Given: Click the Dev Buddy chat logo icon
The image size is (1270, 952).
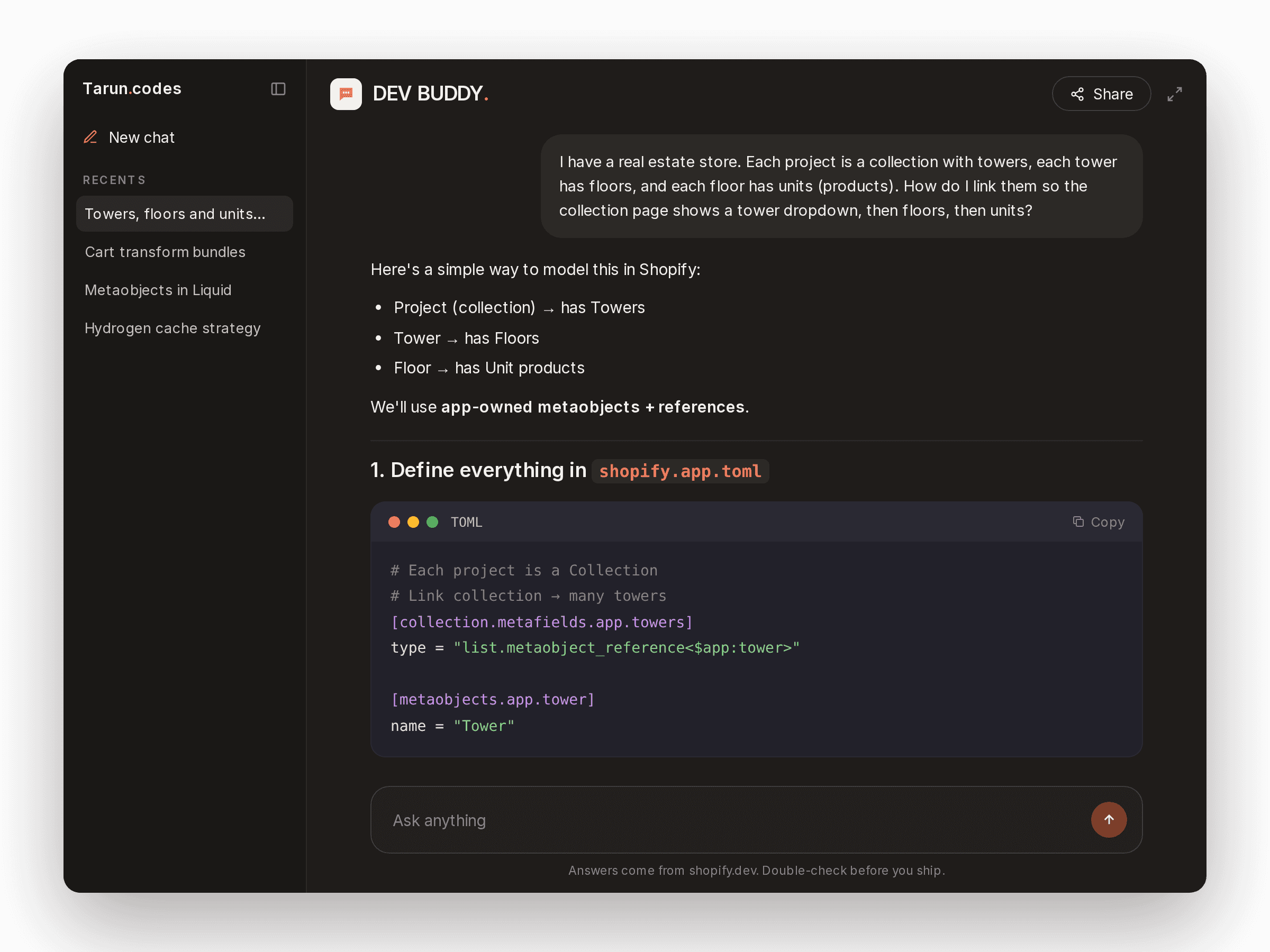Looking at the screenshot, I should pyautogui.click(x=346, y=94).
